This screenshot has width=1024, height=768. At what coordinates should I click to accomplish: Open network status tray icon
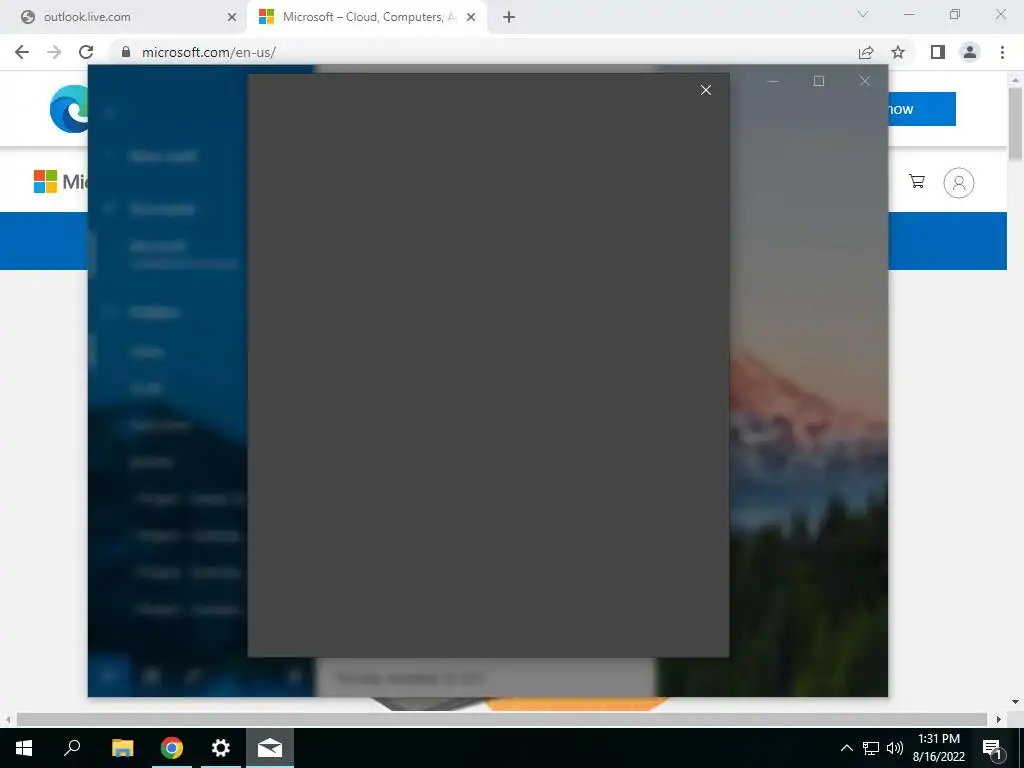click(871, 748)
